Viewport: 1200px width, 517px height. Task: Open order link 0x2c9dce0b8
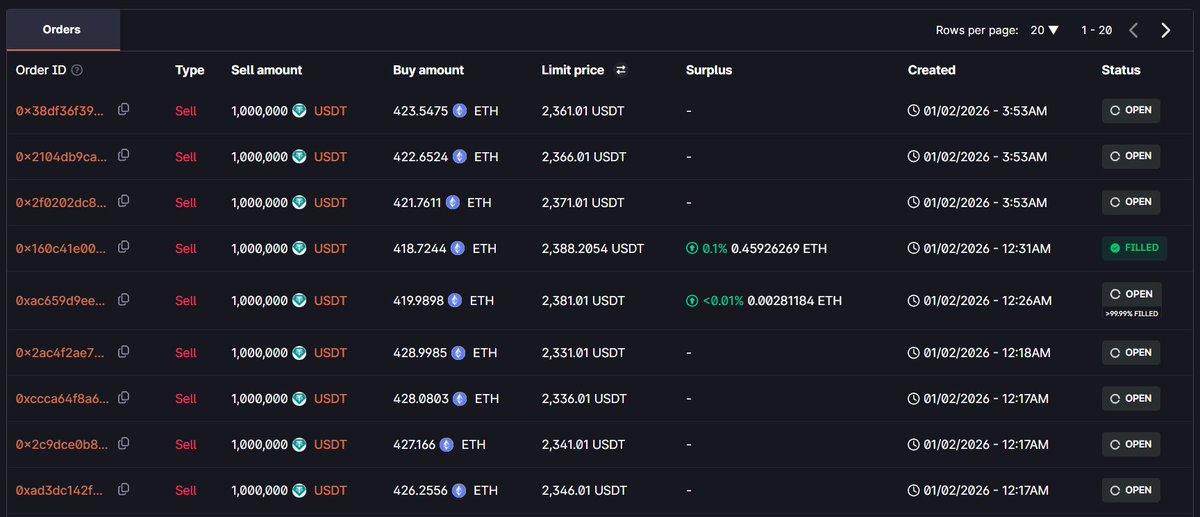point(60,444)
